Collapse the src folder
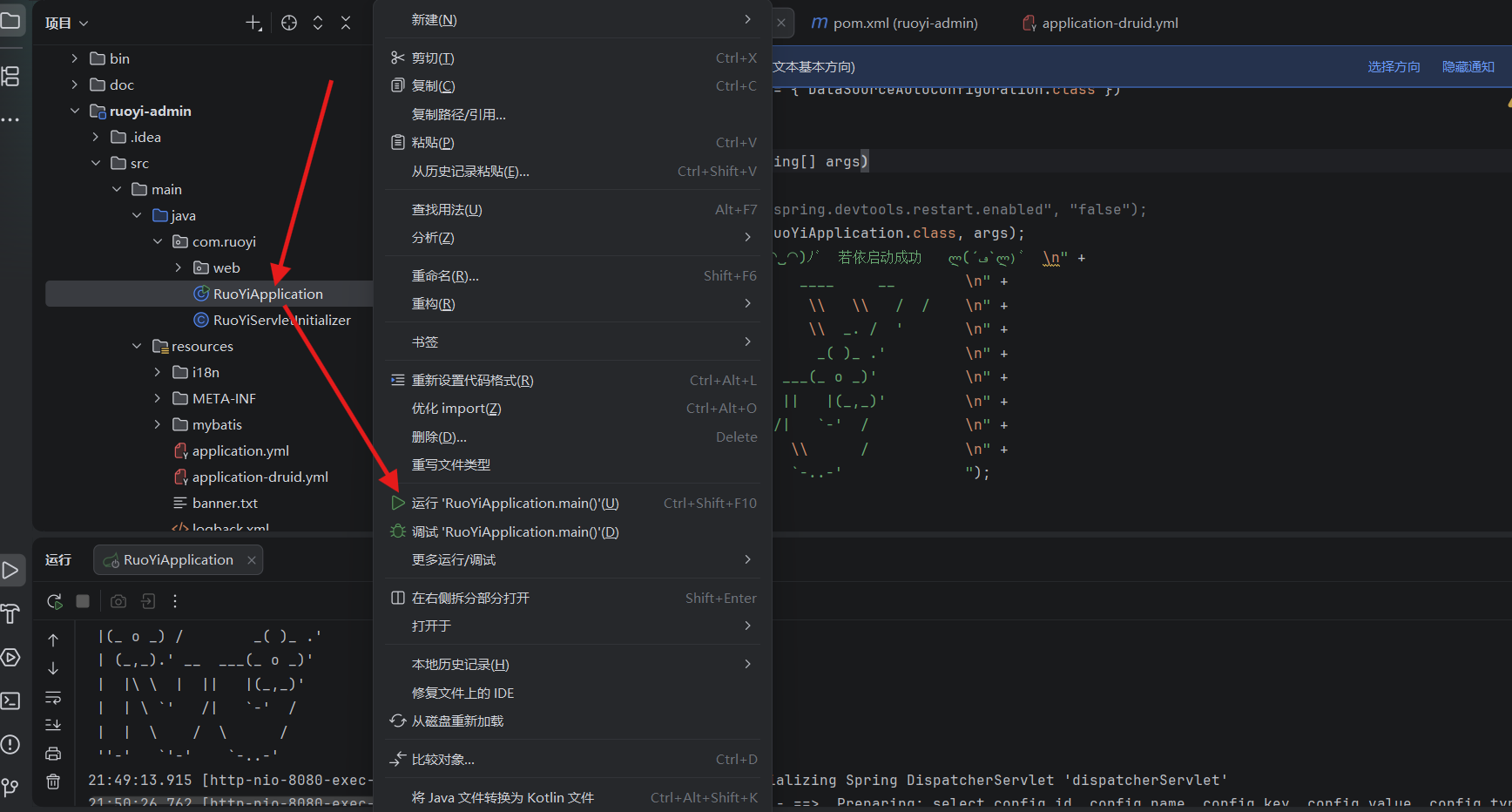The height and width of the screenshot is (812, 1512). pos(95,163)
